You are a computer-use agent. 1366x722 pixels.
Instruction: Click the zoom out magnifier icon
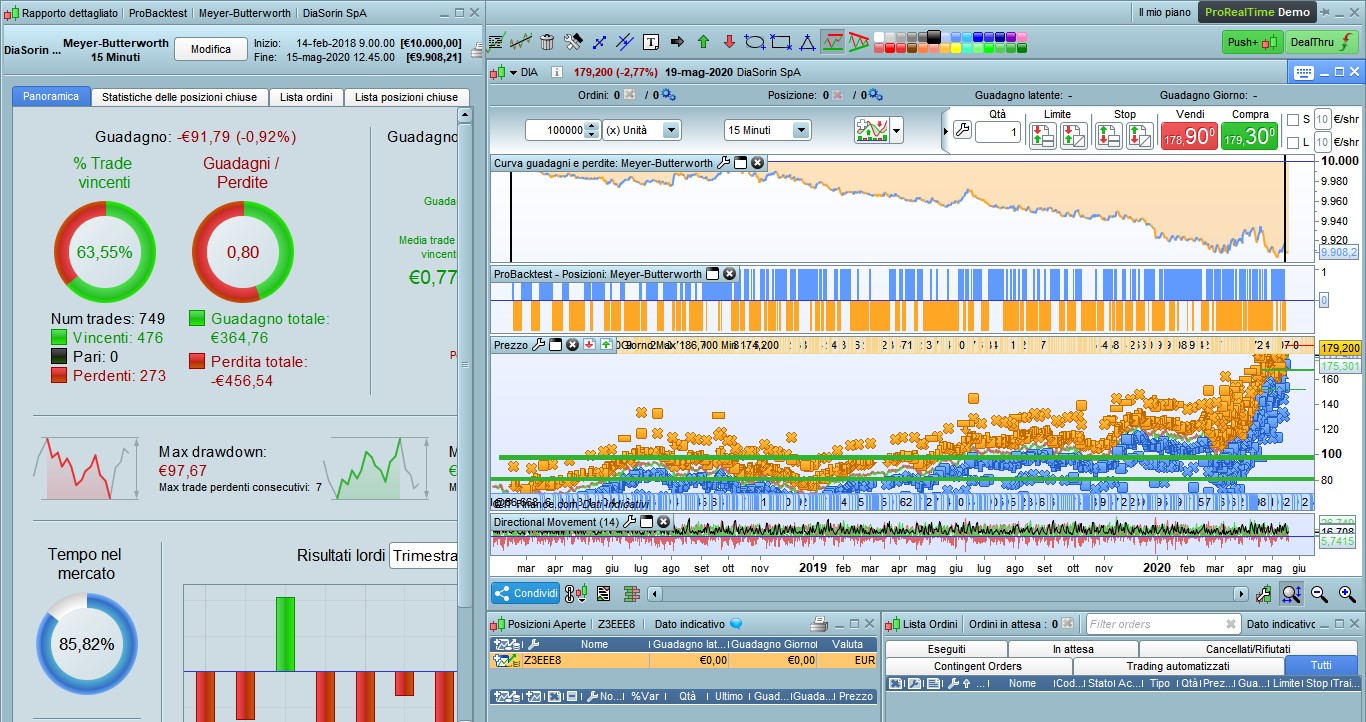pyautogui.click(x=1319, y=594)
